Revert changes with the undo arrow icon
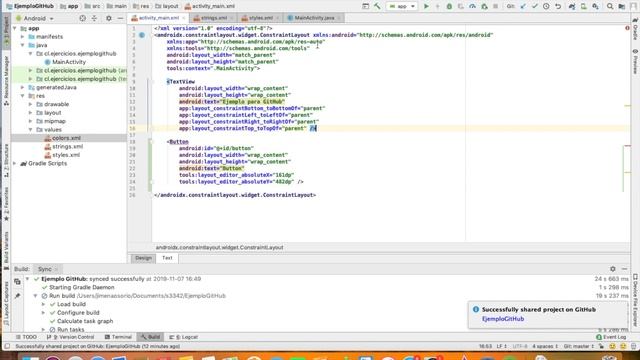The width and height of the screenshot is (640, 360). (558, 6)
